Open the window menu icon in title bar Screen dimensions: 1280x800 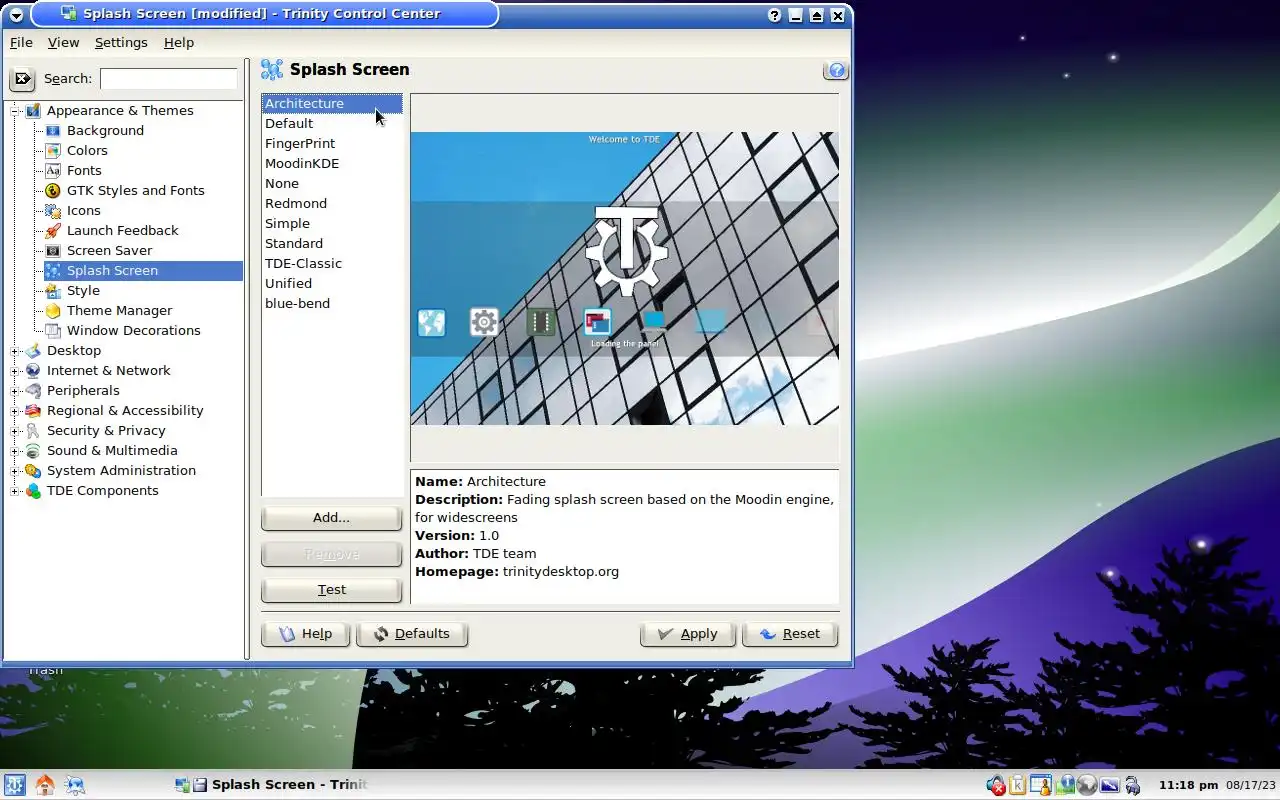pos(16,15)
